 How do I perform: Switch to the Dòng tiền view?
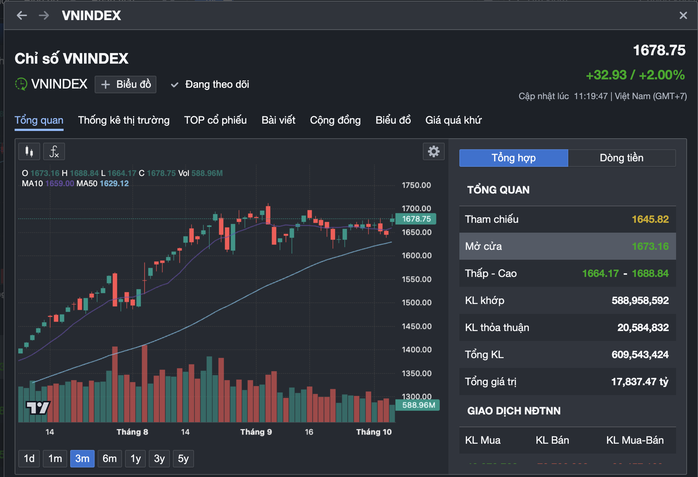tap(621, 158)
